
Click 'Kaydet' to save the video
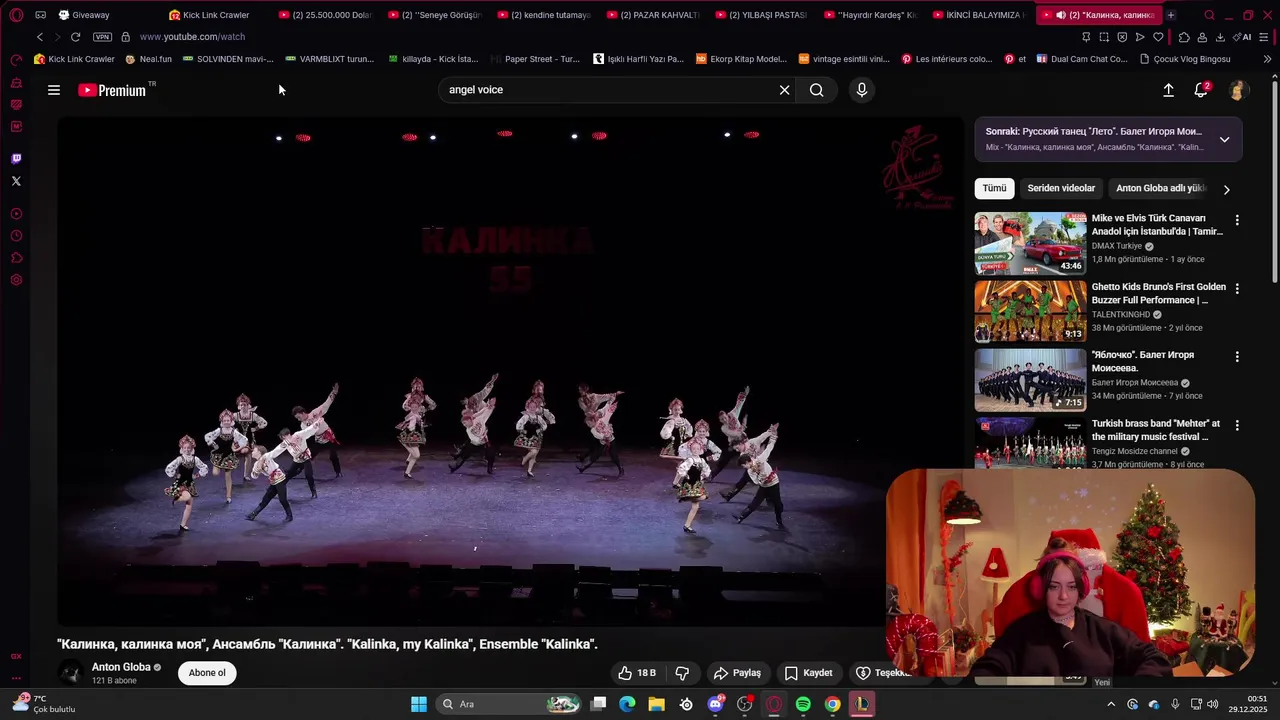pyautogui.click(x=808, y=673)
